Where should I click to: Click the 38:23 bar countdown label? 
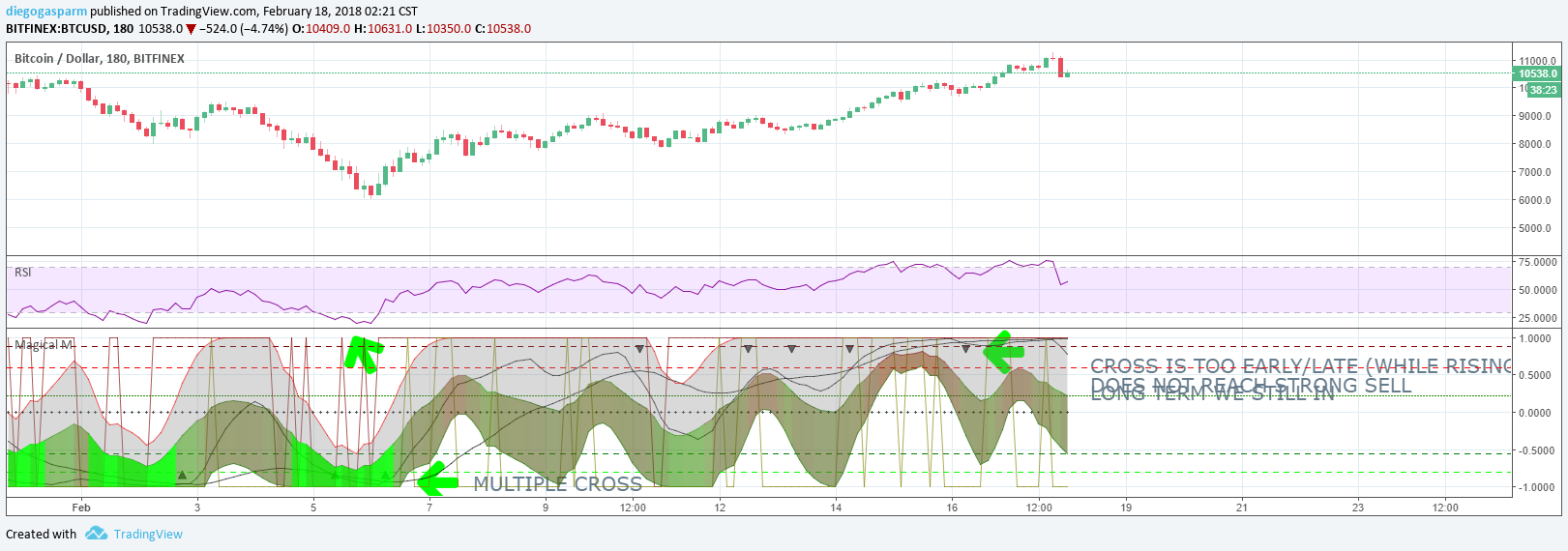(x=1544, y=90)
